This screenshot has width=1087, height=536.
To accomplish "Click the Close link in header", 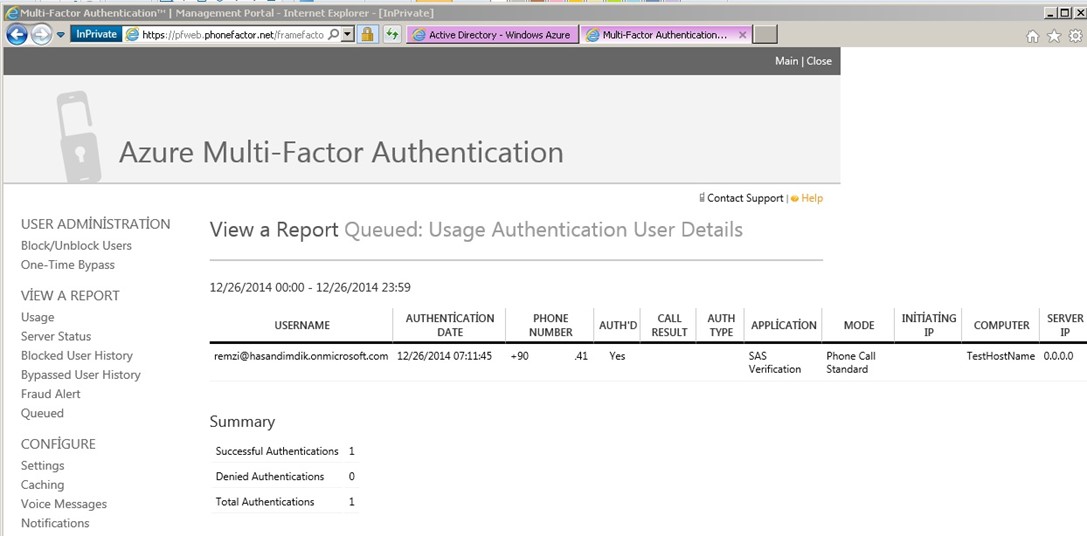I will coord(819,61).
